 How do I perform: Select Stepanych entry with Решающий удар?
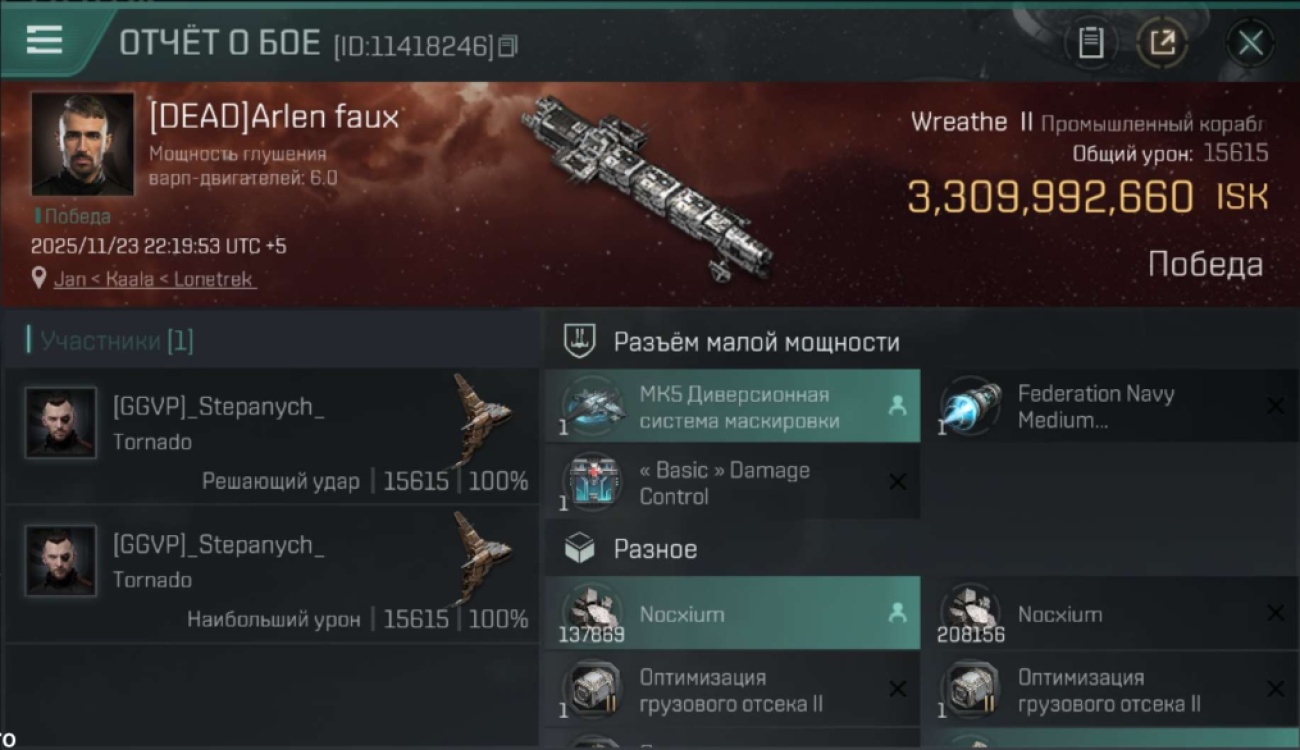272,435
